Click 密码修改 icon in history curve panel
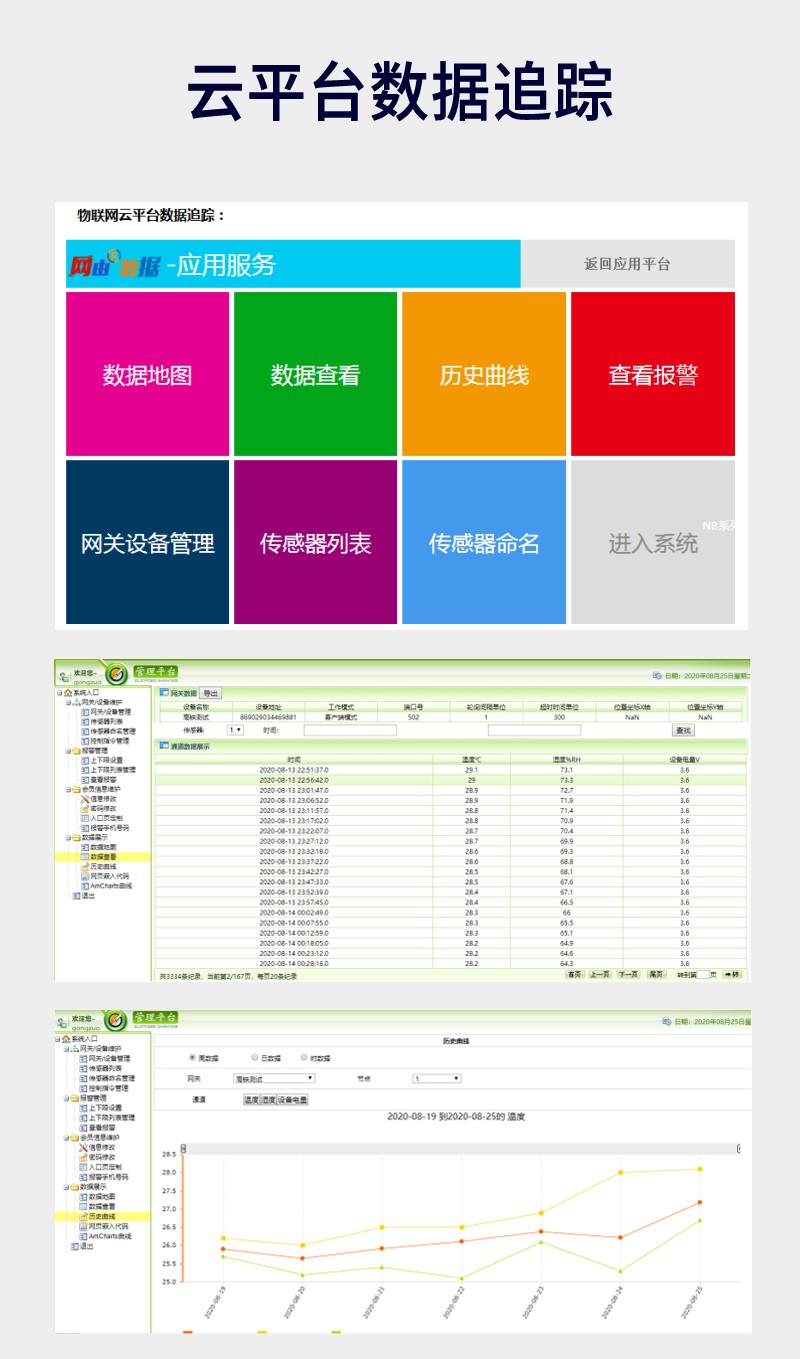 [x=84, y=1157]
